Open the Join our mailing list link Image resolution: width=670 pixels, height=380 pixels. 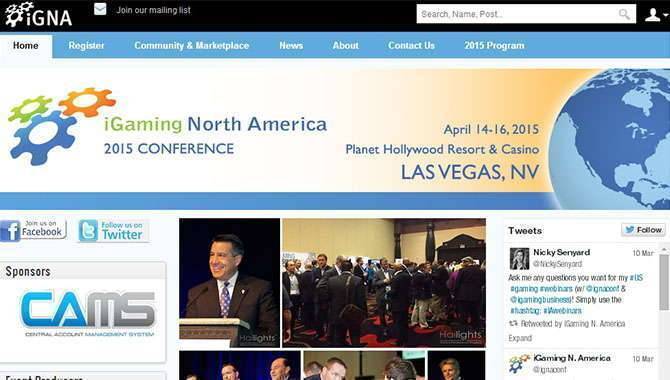click(153, 10)
